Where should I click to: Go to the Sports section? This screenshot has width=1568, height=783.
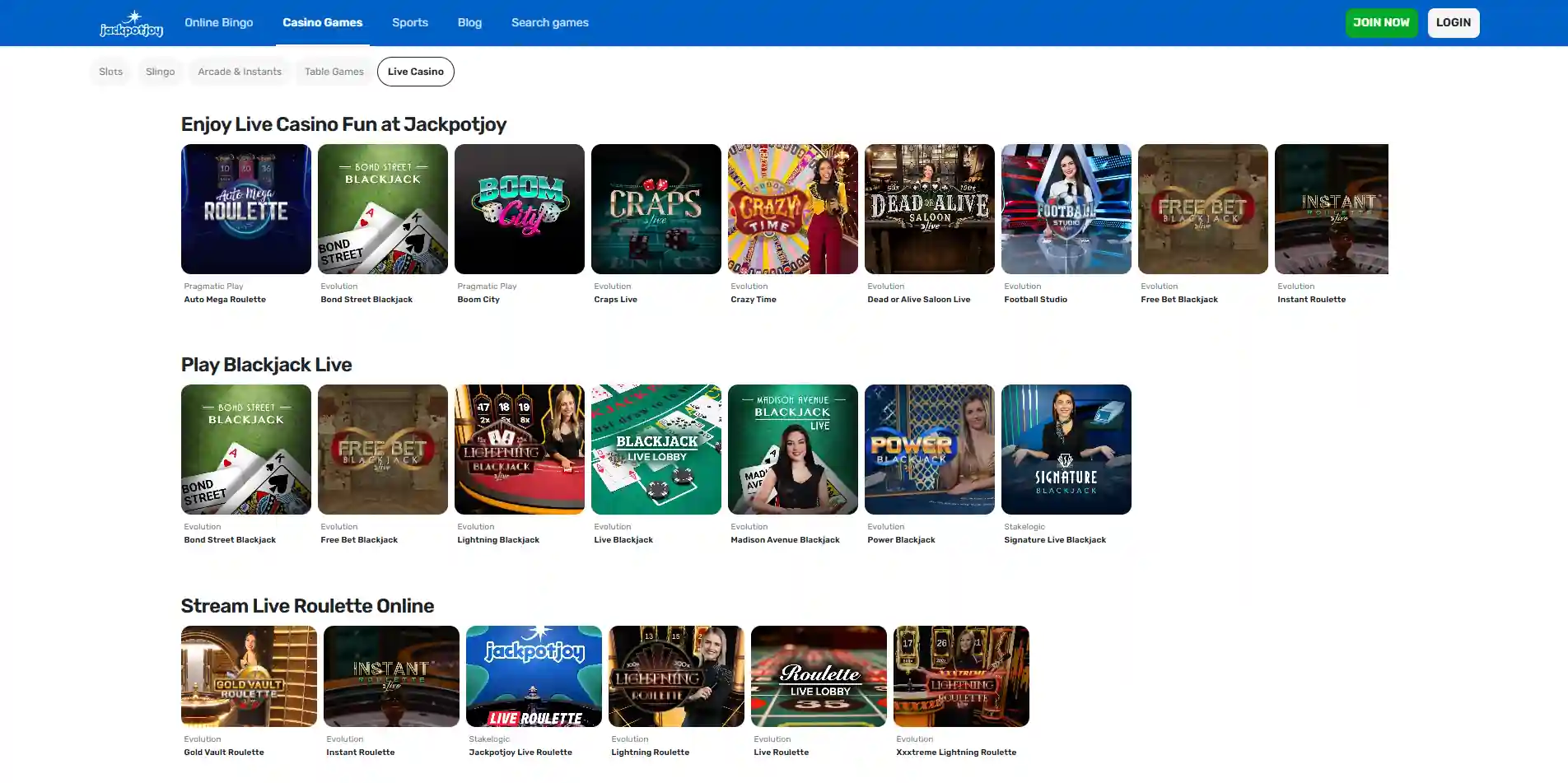point(410,22)
